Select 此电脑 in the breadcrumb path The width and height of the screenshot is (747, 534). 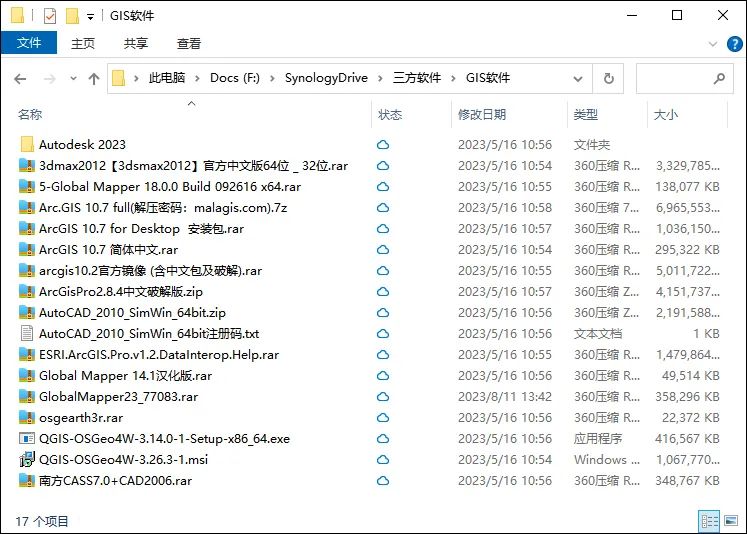[x=167, y=78]
